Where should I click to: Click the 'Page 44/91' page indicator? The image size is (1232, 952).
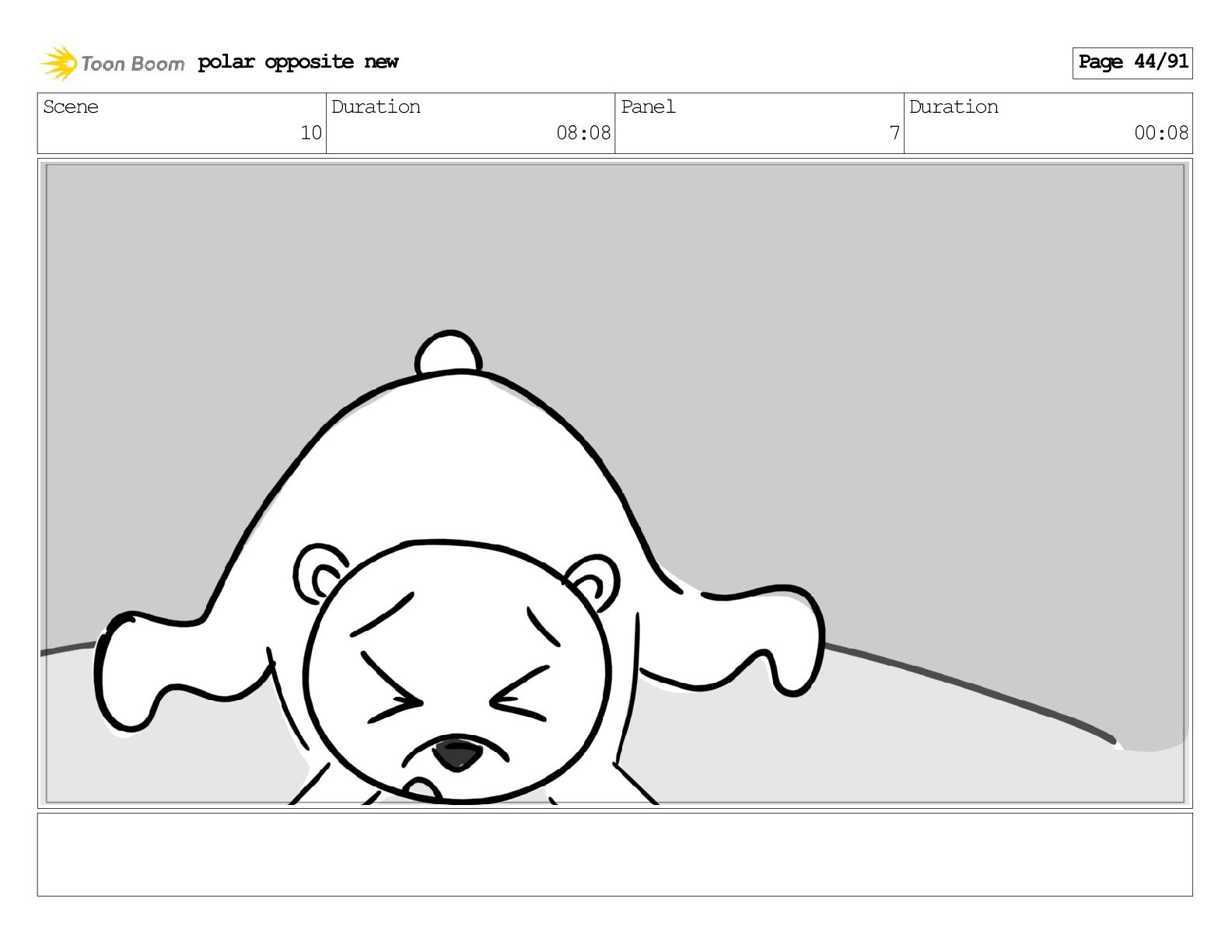(1132, 62)
